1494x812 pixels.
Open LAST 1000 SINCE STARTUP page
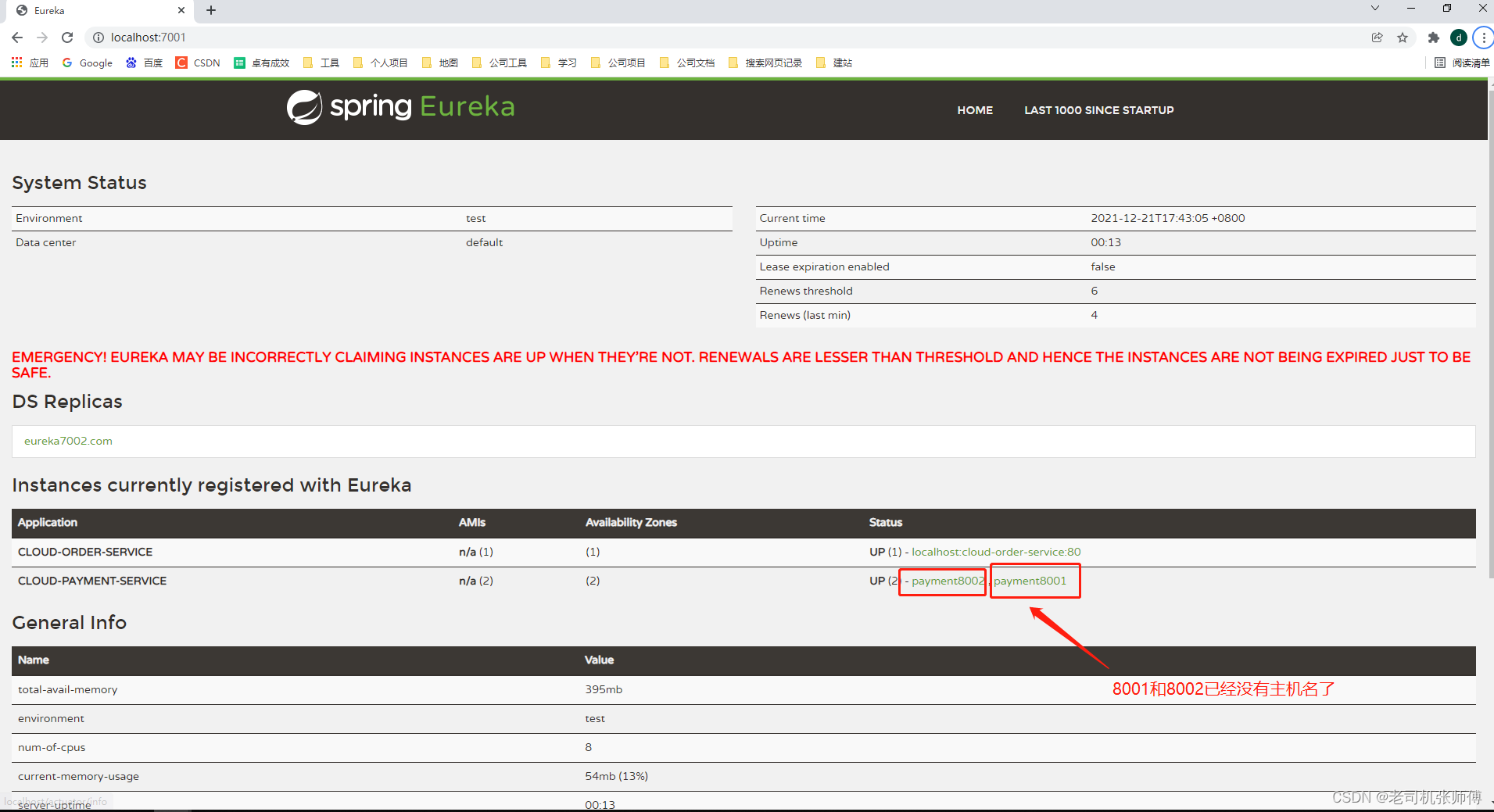[x=1098, y=110]
